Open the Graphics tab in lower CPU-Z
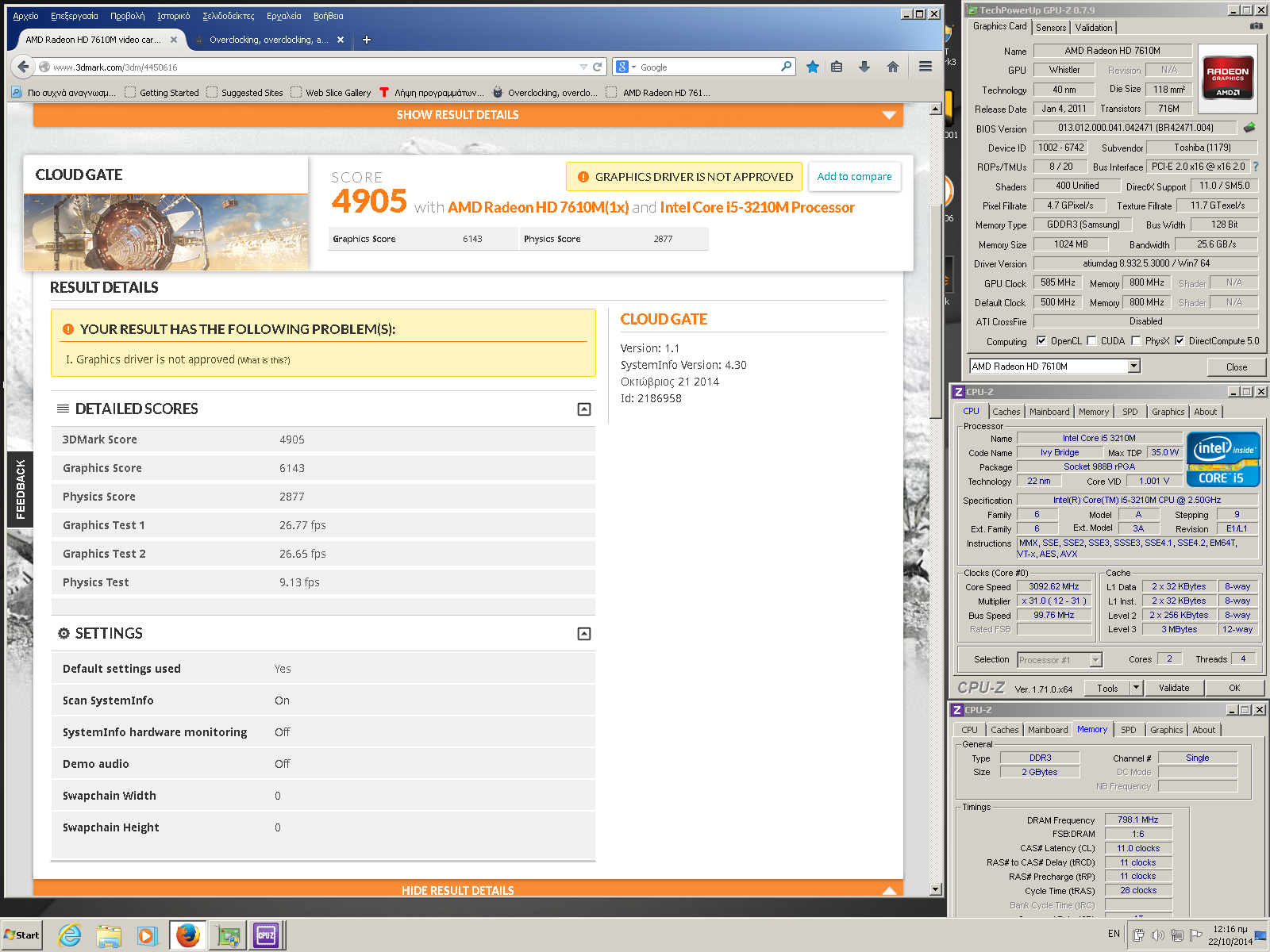 tap(1166, 730)
